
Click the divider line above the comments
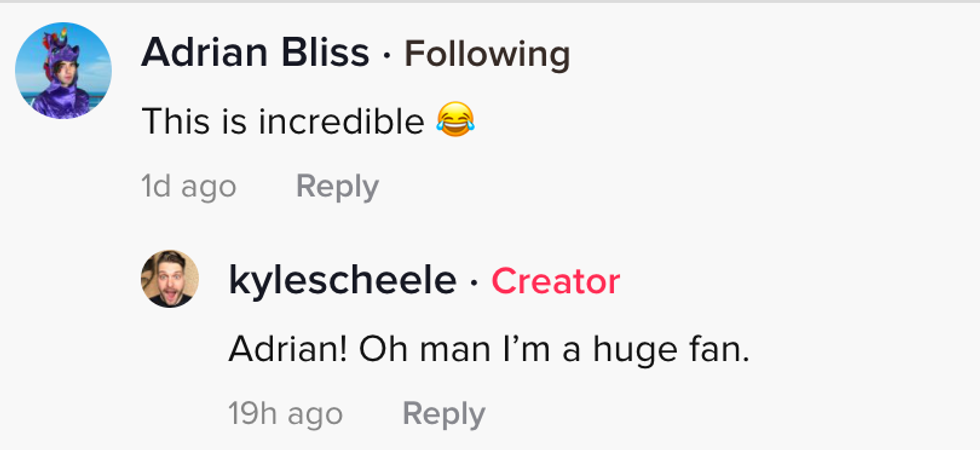(490, 2)
